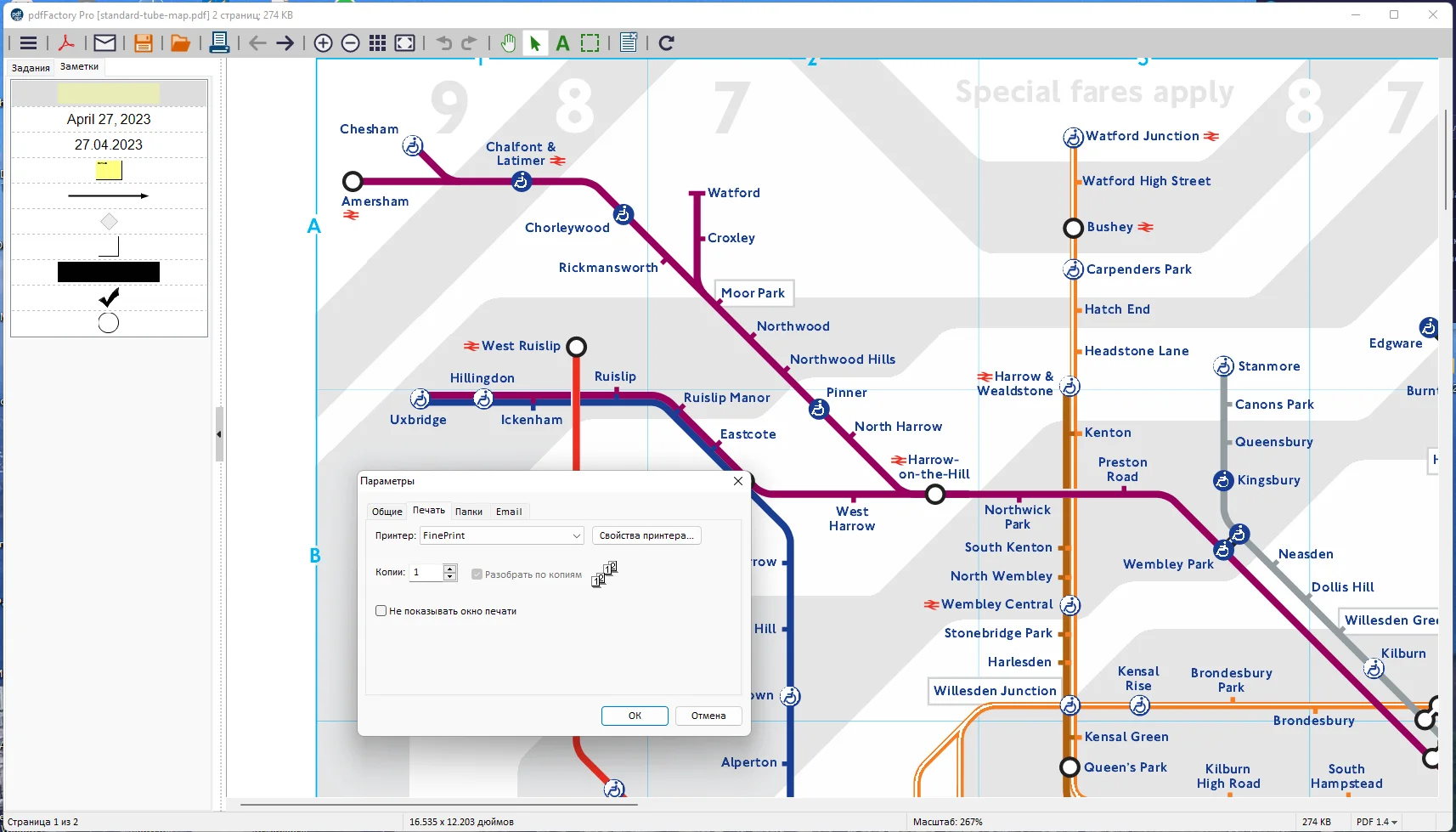
Task: Decrease copies with the down stepper arrow
Action: click(x=450, y=577)
